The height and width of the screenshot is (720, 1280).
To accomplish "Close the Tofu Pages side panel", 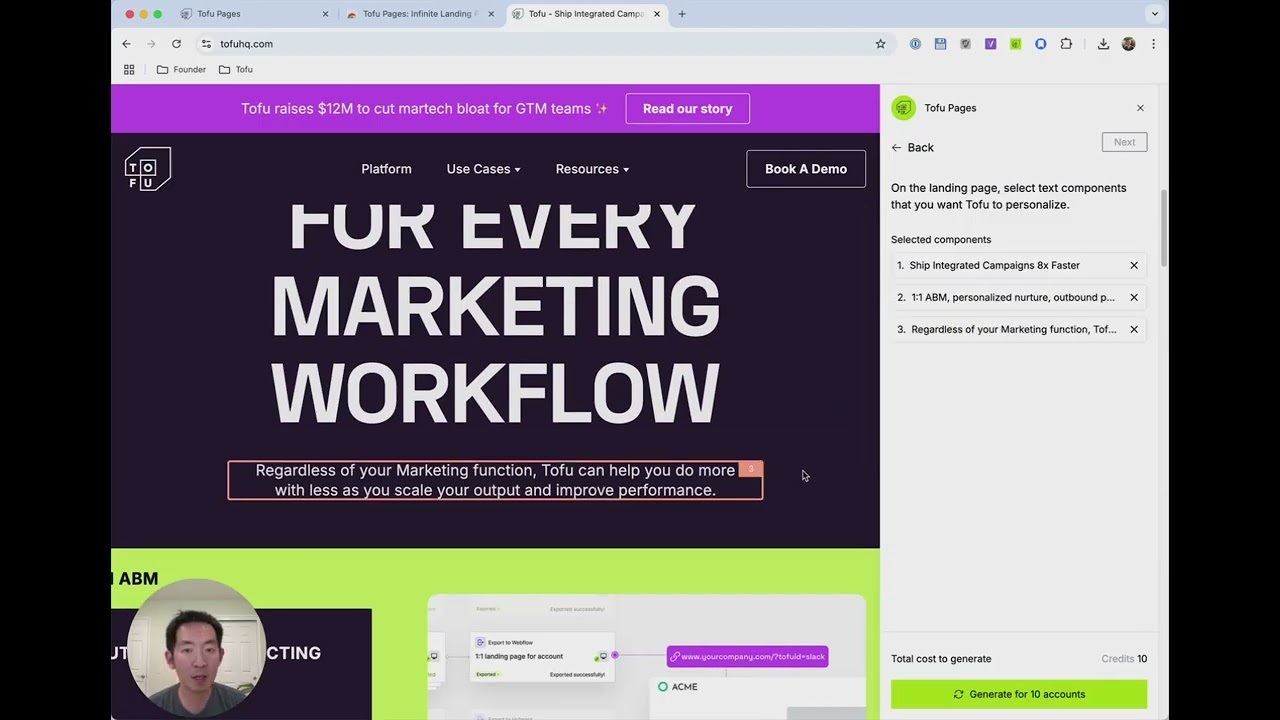I will (x=1140, y=108).
